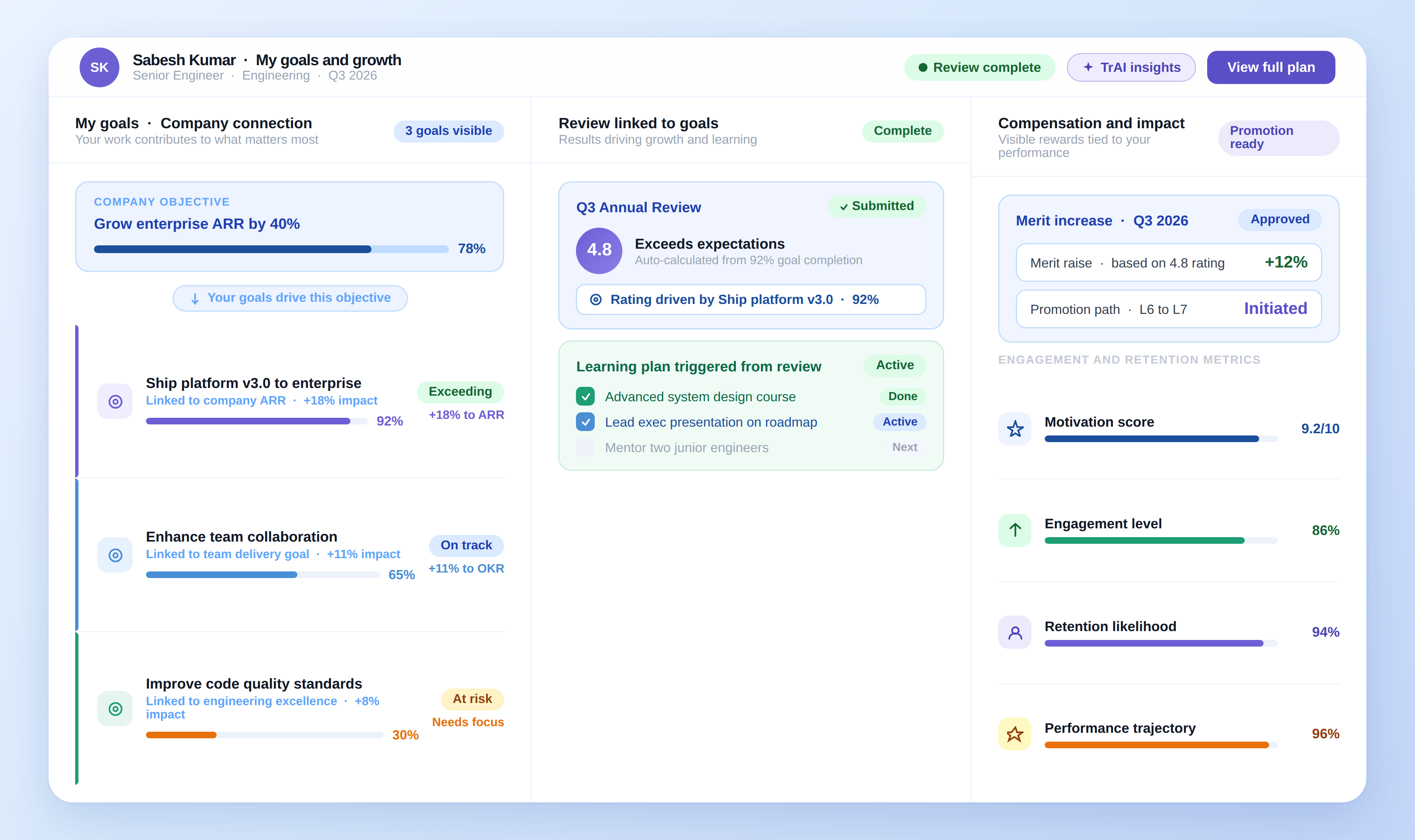Open TrAI insights

click(1131, 67)
